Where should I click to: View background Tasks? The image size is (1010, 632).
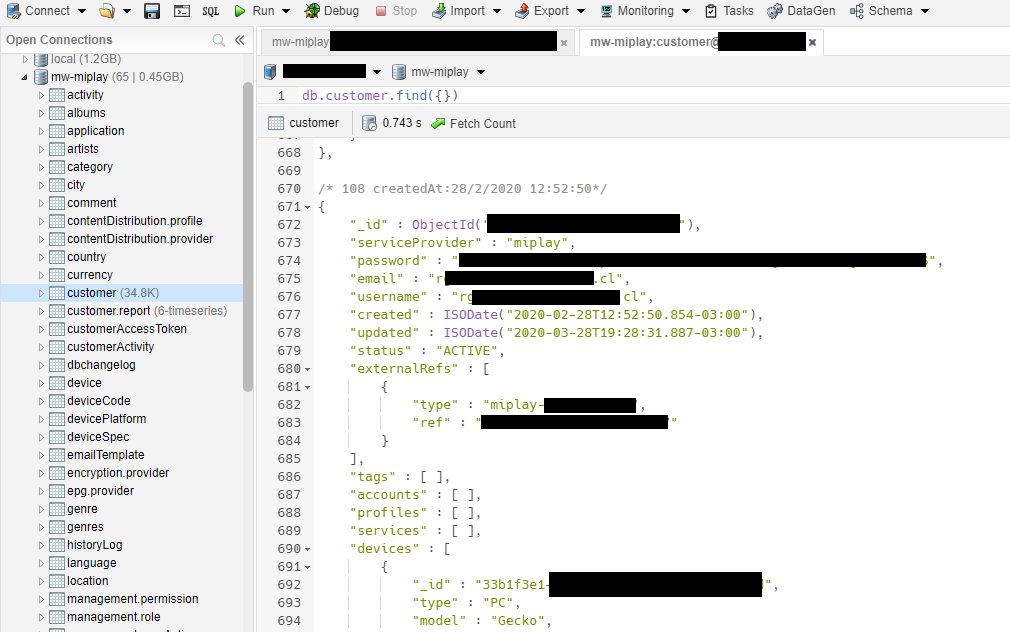coord(729,11)
